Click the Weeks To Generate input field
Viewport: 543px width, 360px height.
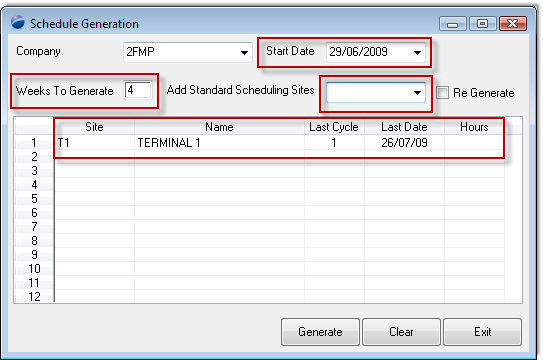coord(138,90)
